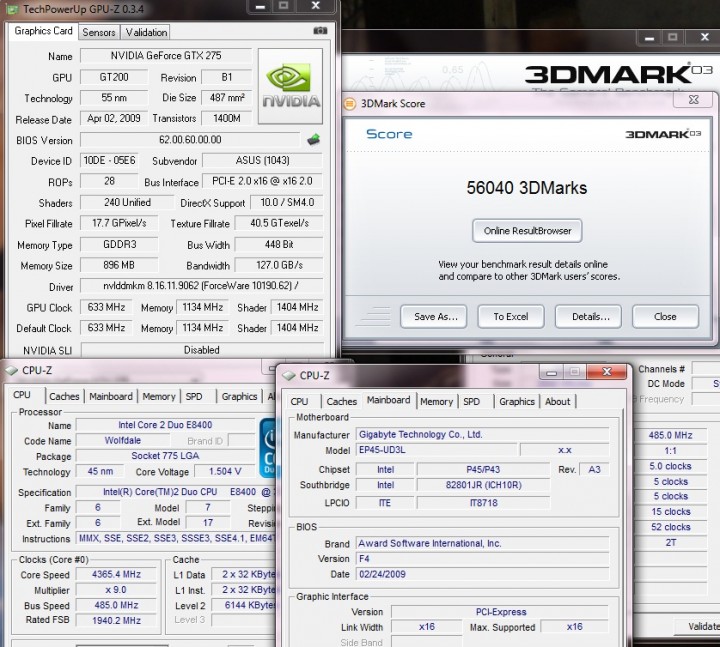Click the Release Date field Apr 02, 2009
720x647 pixels.
click(113, 118)
